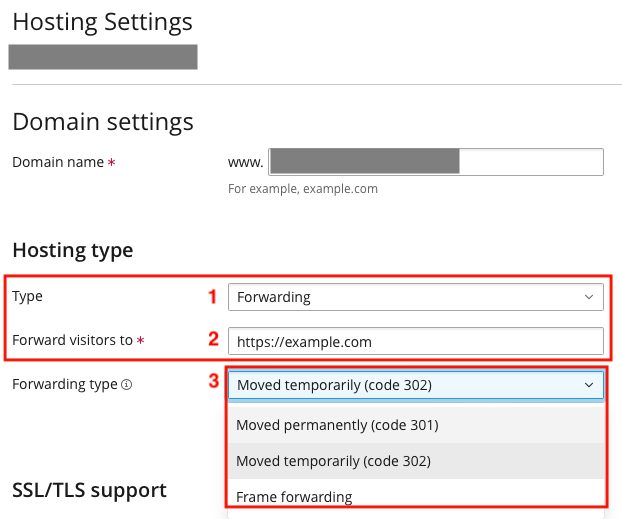Image resolution: width=622 pixels, height=519 pixels.
Task: Click the chevron arrow on Type dropdown
Action: [x=588, y=297]
